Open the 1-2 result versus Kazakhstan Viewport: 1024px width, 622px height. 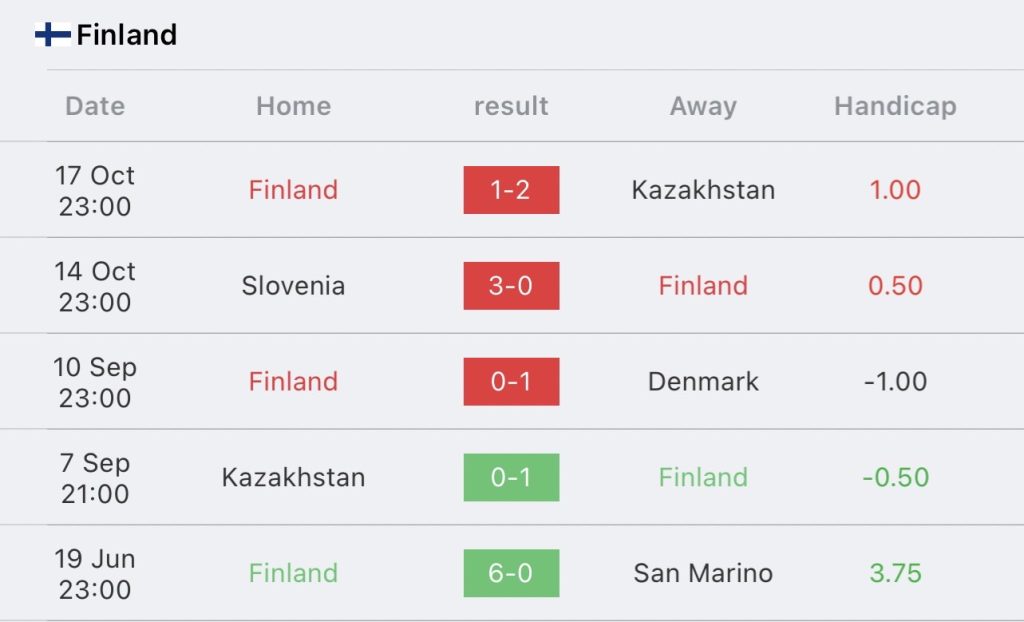511,190
